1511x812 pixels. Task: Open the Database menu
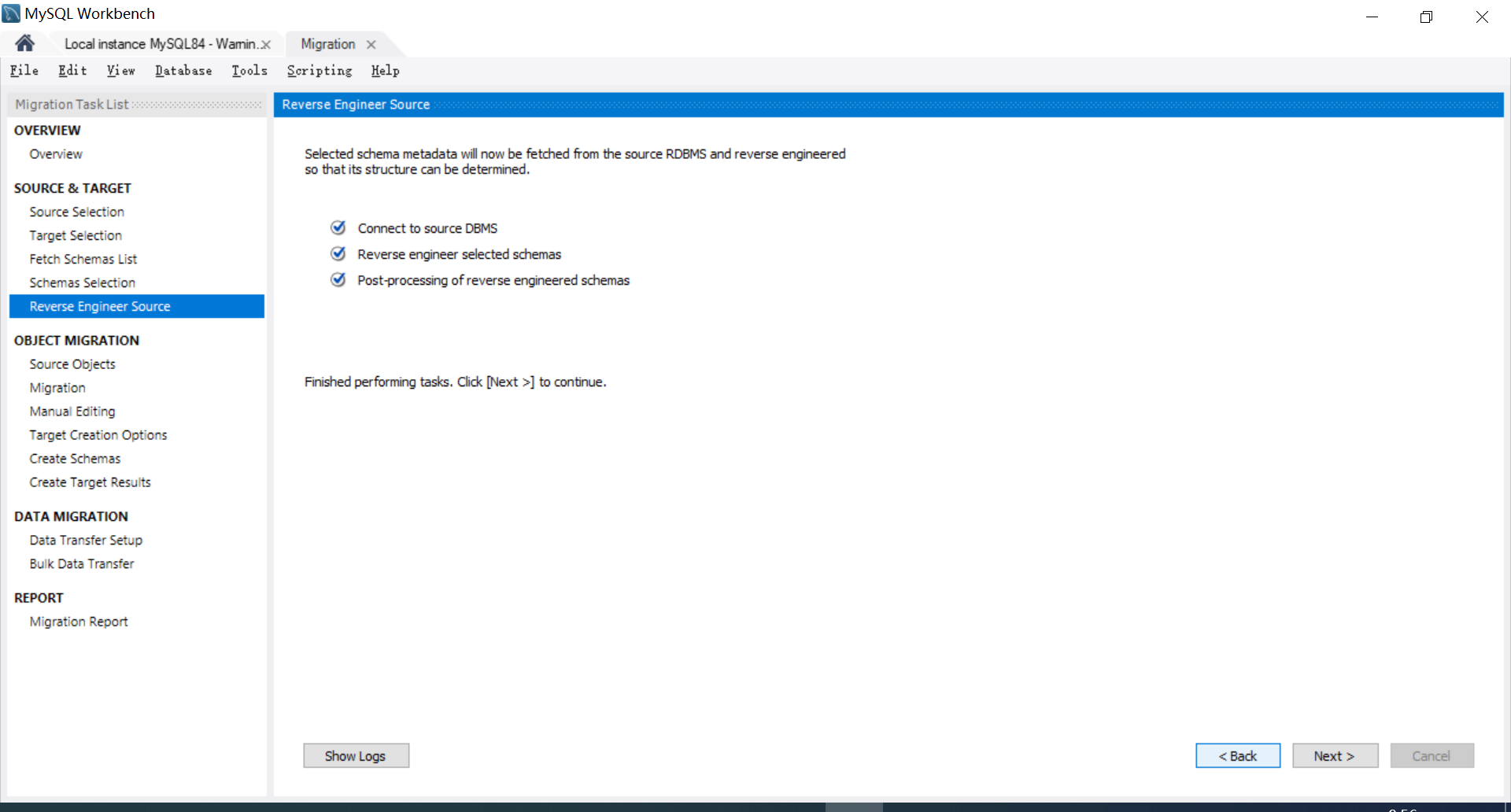pyautogui.click(x=183, y=71)
